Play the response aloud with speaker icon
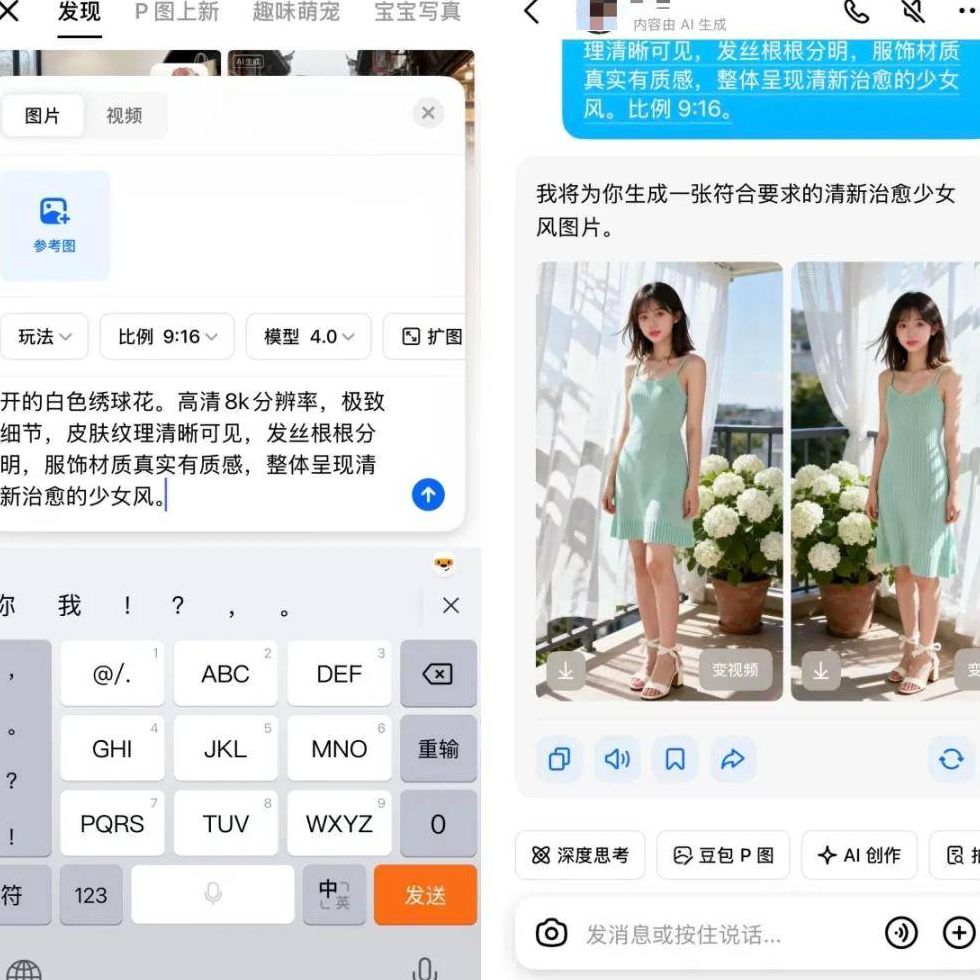 (617, 759)
